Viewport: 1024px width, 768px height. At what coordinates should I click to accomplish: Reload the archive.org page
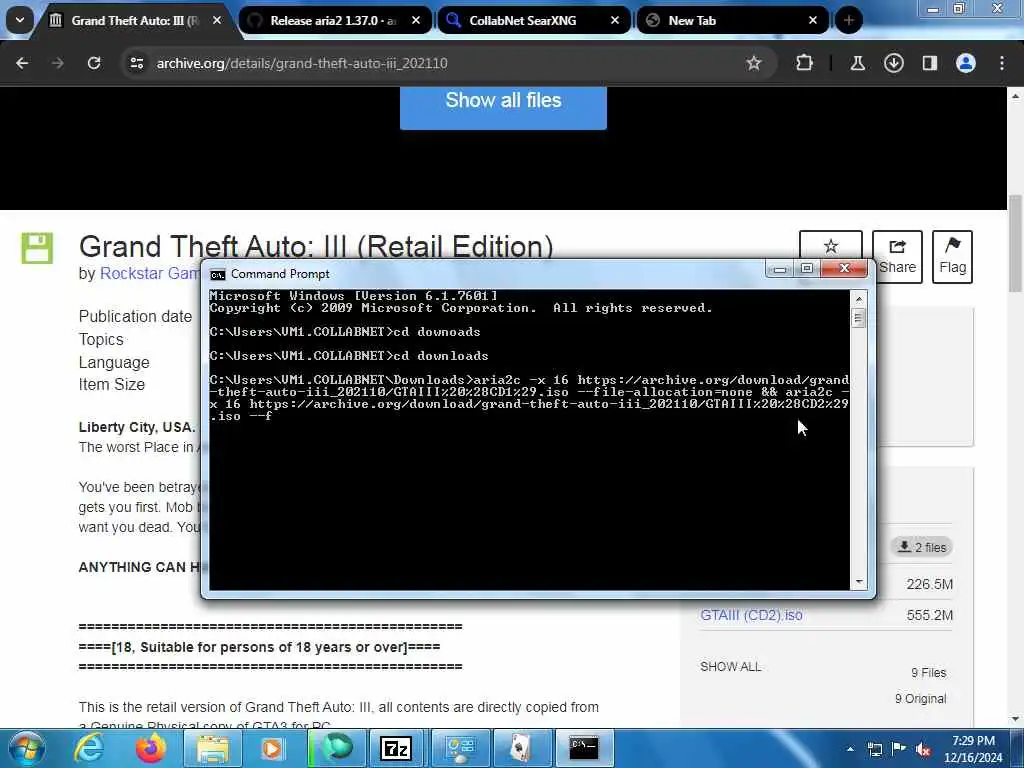(x=94, y=63)
